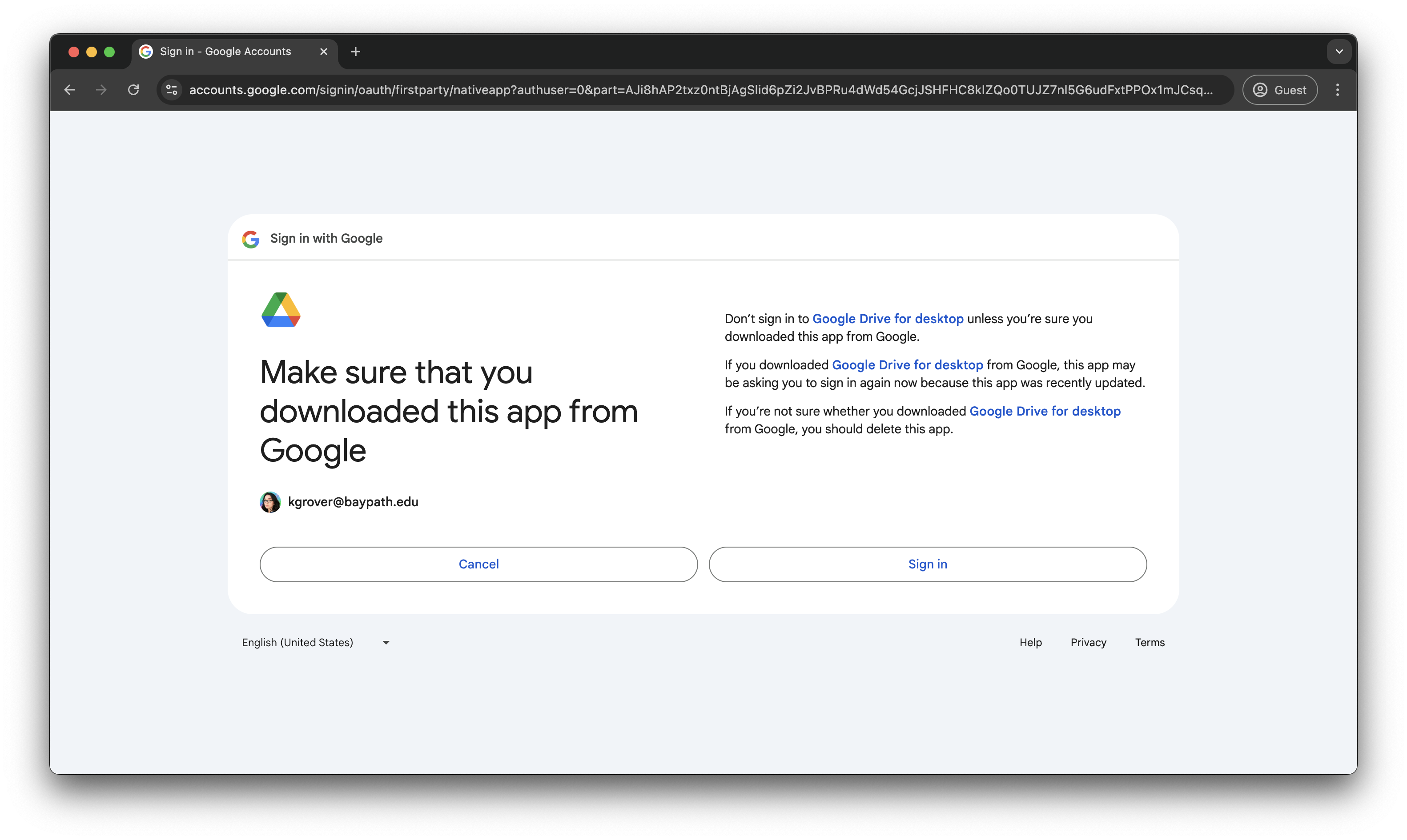Open the English (United States) language dropdown
This screenshot has width=1407, height=840.
(x=316, y=643)
